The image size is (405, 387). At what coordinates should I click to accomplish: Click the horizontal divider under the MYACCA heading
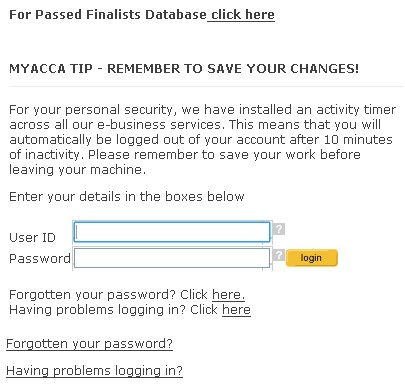tap(206, 86)
